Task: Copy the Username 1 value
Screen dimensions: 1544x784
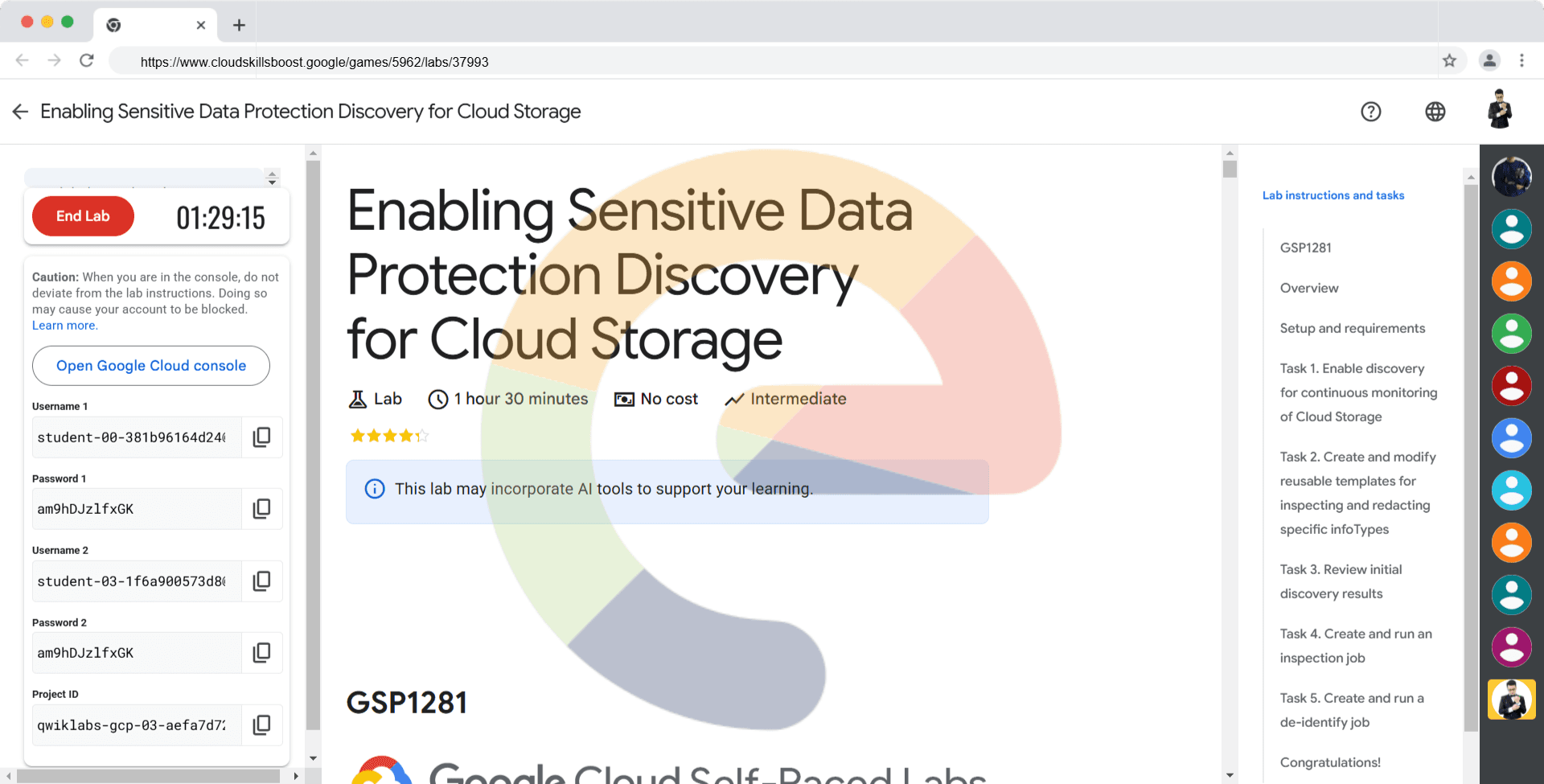Action: (x=261, y=437)
